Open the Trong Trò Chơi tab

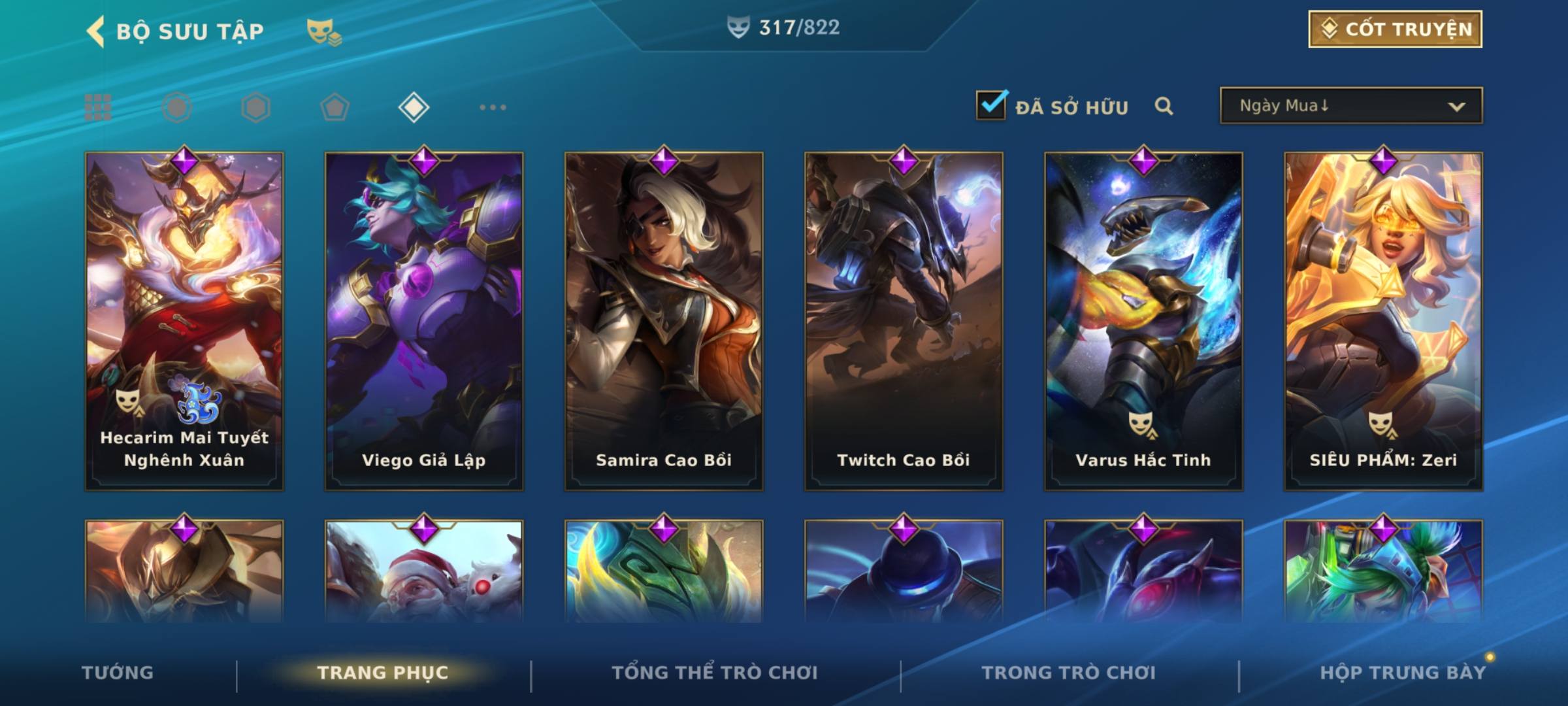pyautogui.click(x=1068, y=673)
